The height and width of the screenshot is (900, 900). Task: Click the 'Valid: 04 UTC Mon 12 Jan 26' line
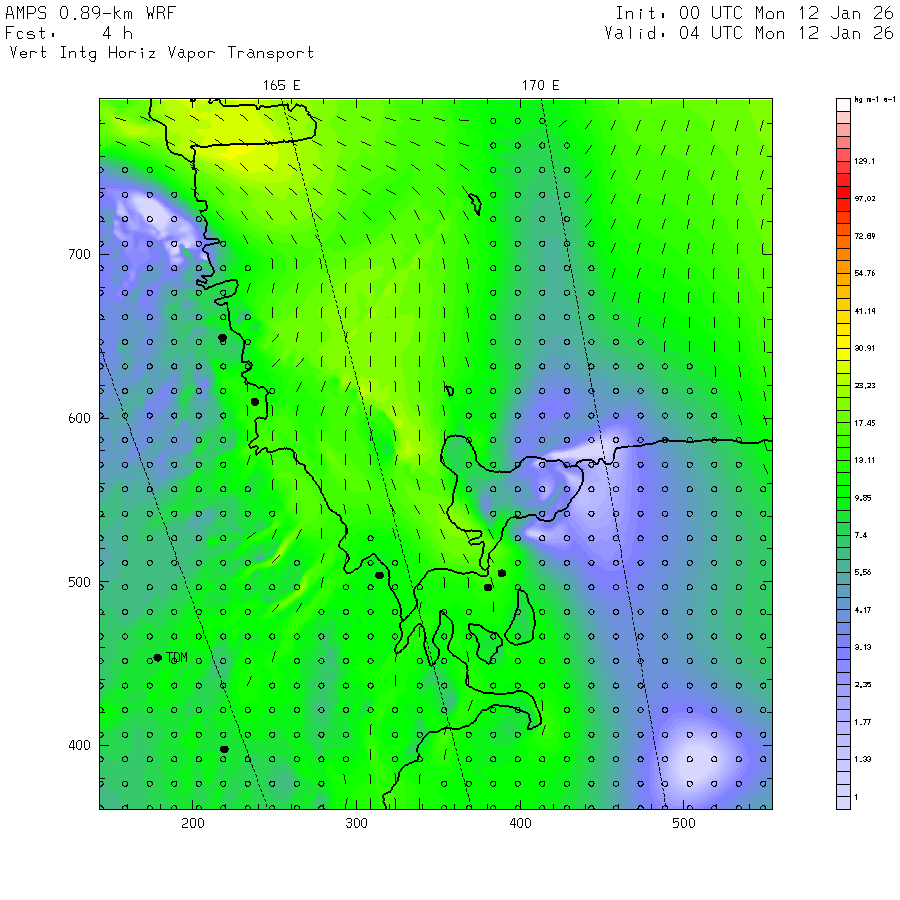(748, 33)
